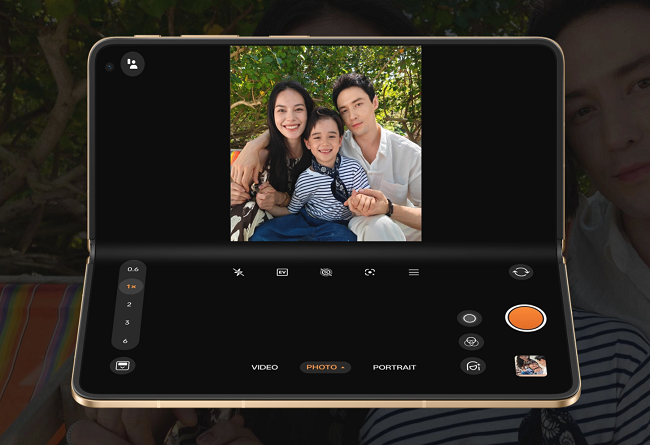Tap the camera lens icon near the gallery

point(472,367)
